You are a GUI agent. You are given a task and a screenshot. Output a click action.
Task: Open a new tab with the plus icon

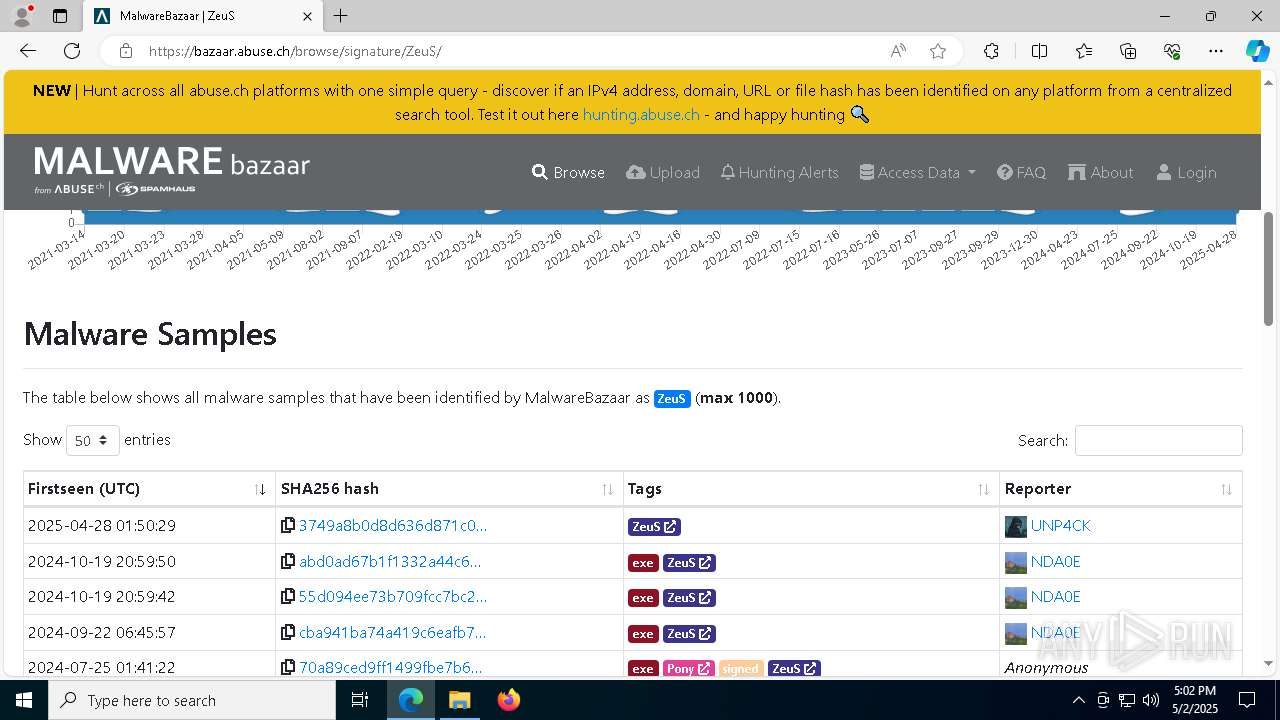click(341, 16)
